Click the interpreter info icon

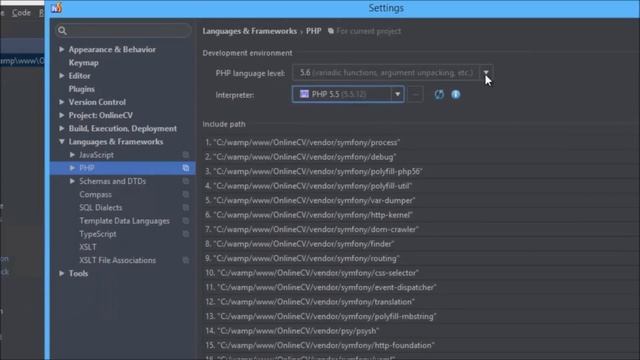pyautogui.click(x=456, y=94)
